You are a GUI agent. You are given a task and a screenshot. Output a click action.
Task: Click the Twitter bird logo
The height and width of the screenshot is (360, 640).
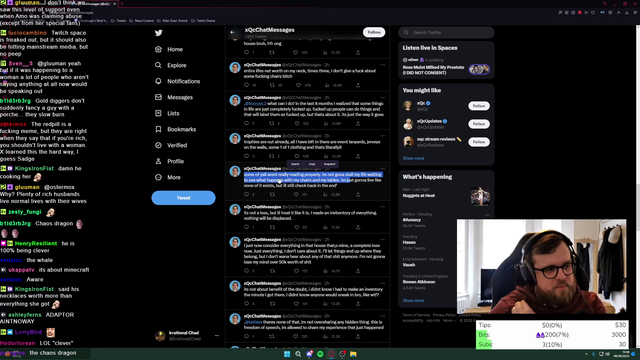tap(159, 33)
